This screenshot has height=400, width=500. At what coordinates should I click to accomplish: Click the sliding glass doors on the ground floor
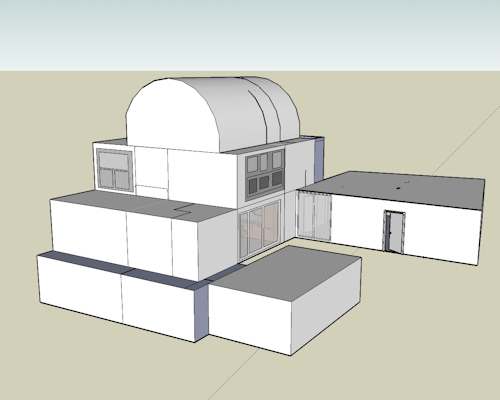[x=260, y=231]
